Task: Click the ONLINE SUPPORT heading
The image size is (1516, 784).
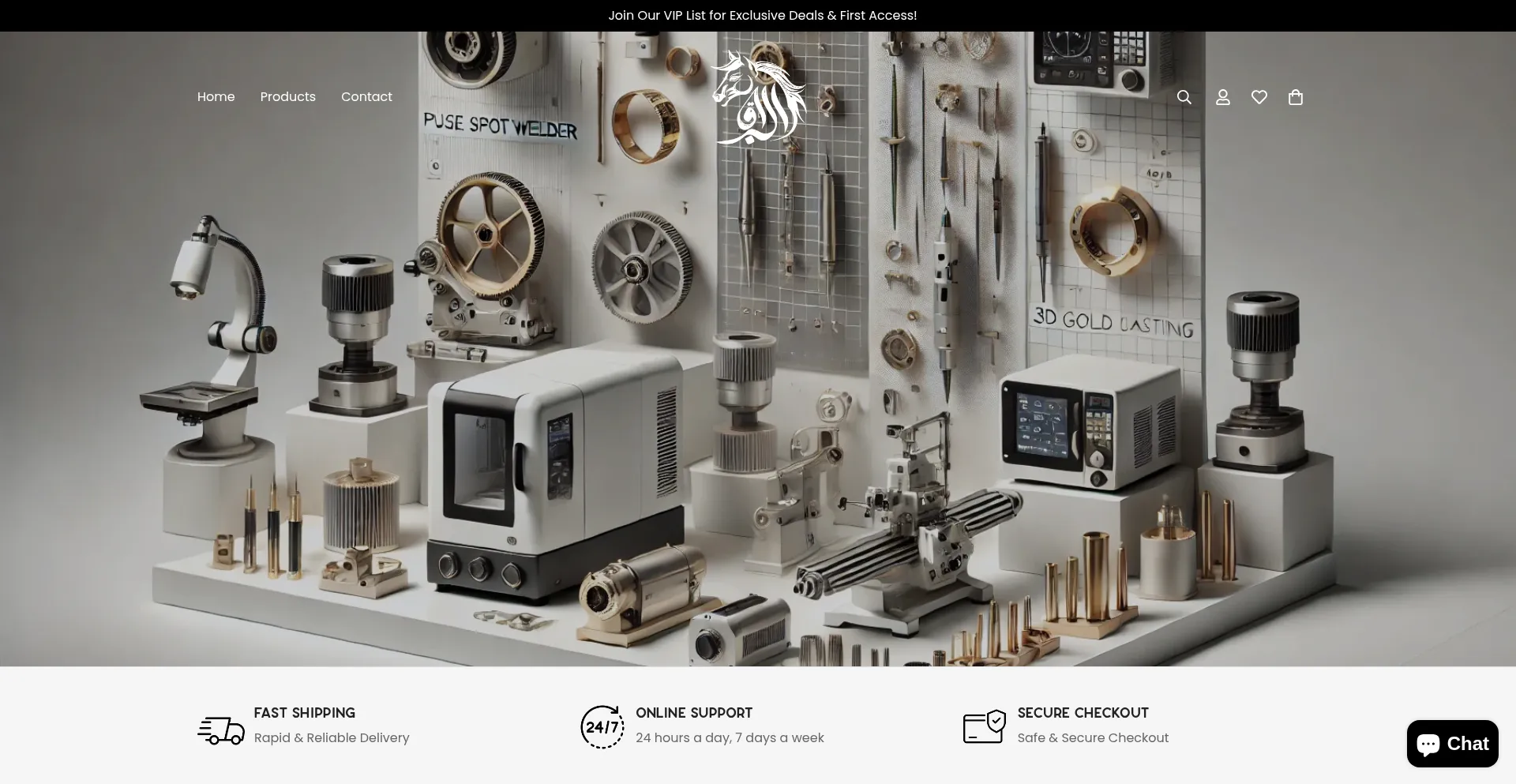Action: point(694,713)
